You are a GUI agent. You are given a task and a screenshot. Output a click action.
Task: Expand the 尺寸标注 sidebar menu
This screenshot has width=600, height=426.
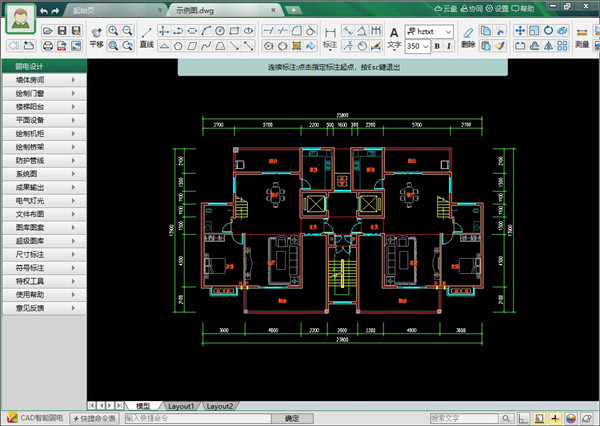[43, 254]
